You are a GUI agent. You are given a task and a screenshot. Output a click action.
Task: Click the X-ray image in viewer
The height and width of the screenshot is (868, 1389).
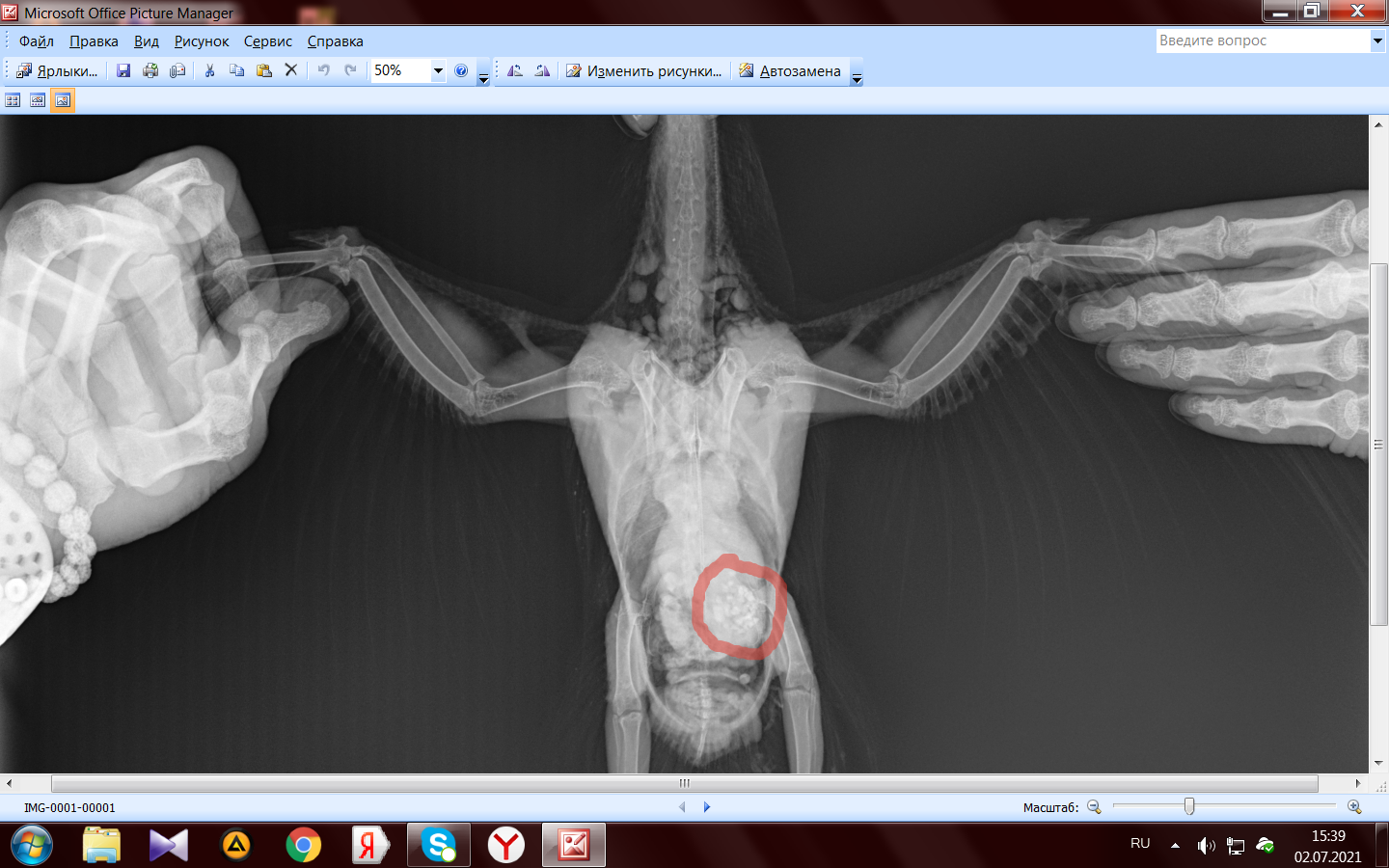[x=685, y=445]
